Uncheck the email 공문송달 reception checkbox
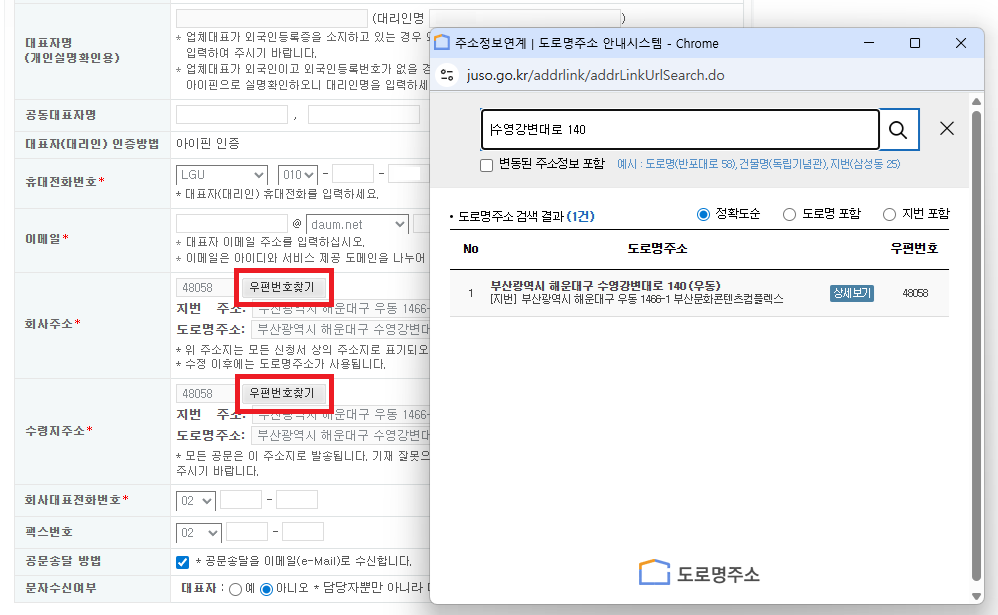 [182, 562]
